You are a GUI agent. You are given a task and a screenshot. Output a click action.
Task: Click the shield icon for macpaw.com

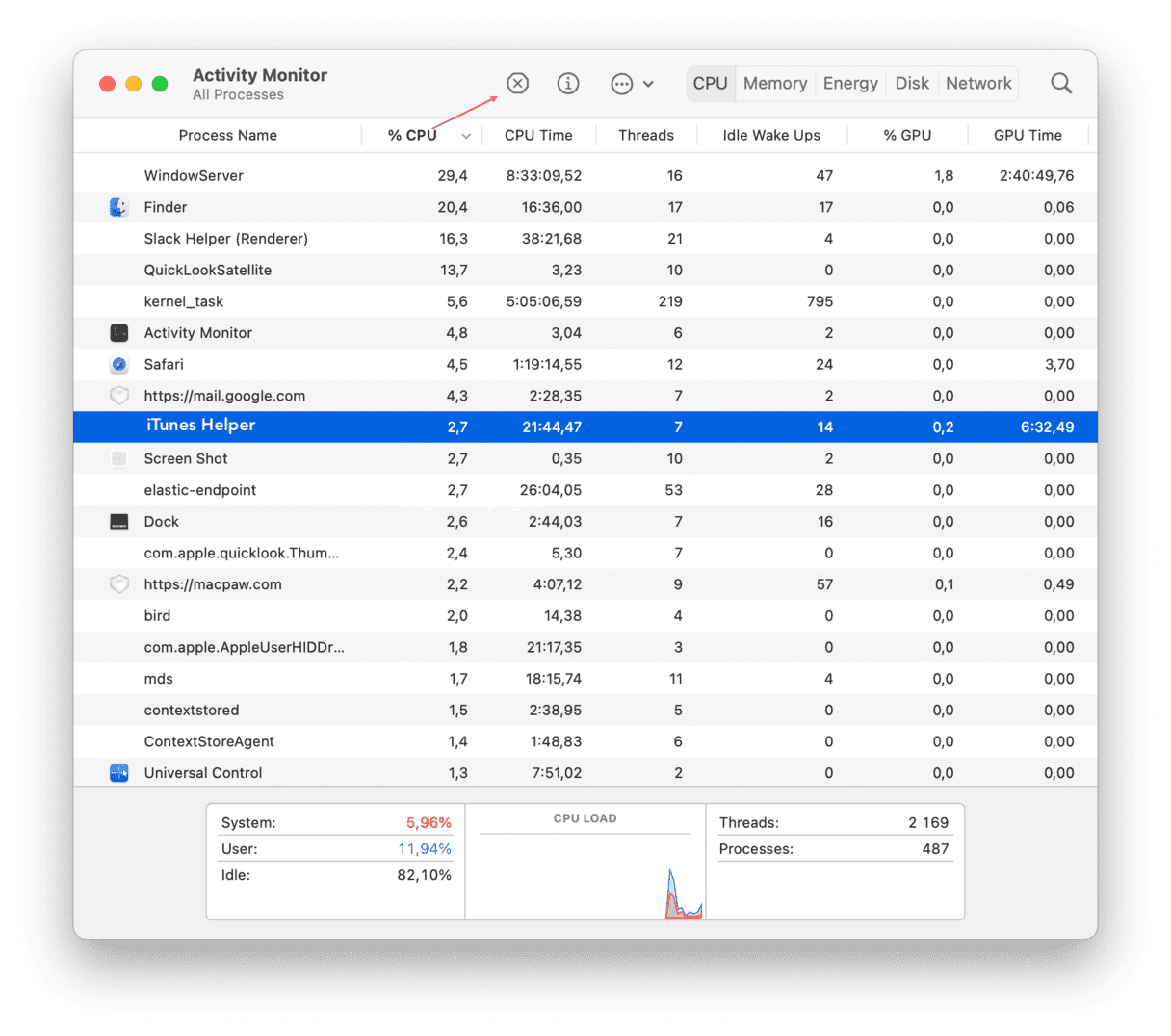click(119, 584)
